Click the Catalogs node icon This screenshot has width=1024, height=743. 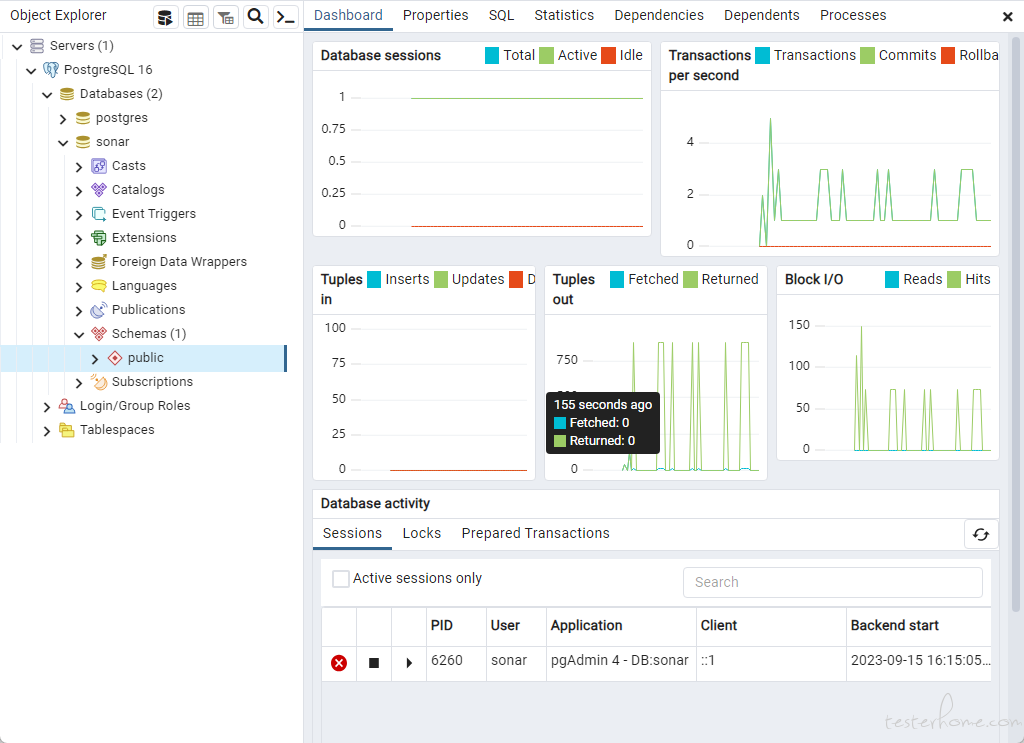point(99,190)
